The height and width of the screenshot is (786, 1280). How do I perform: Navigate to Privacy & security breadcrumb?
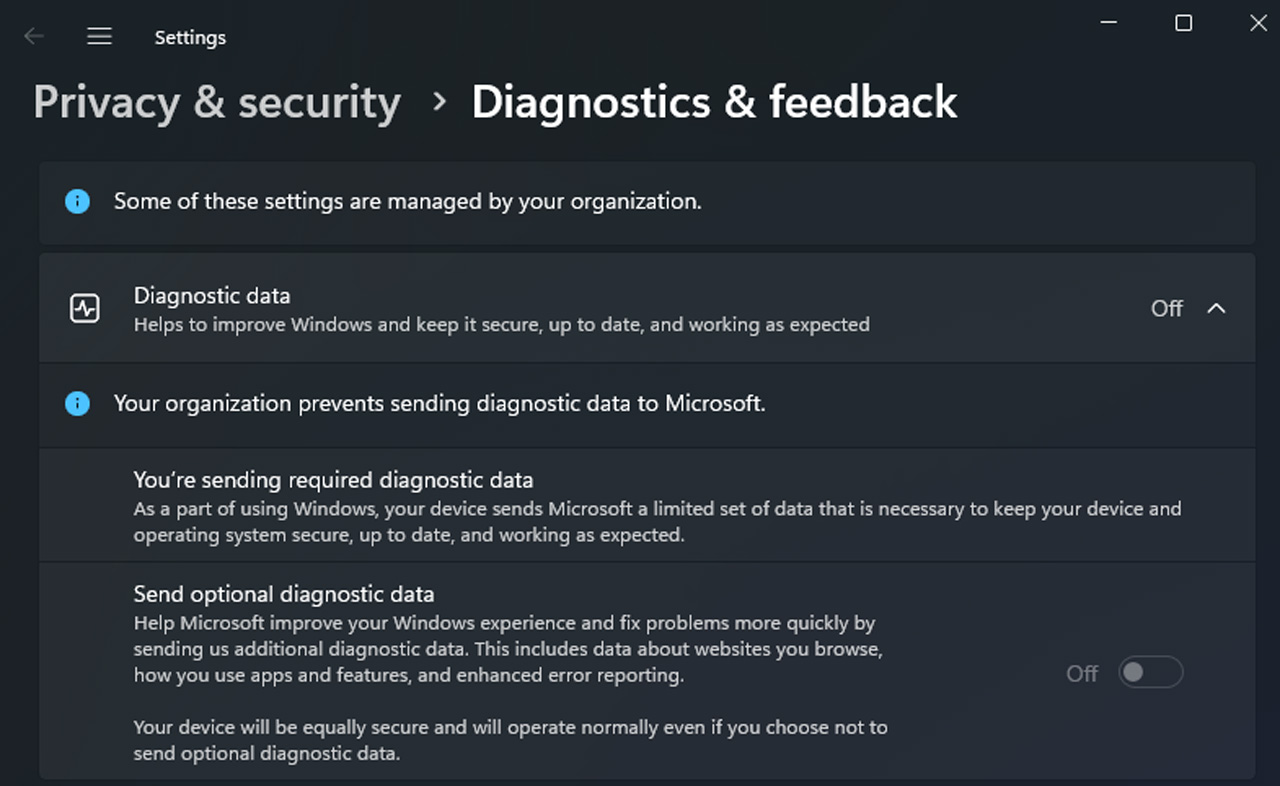click(x=217, y=103)
